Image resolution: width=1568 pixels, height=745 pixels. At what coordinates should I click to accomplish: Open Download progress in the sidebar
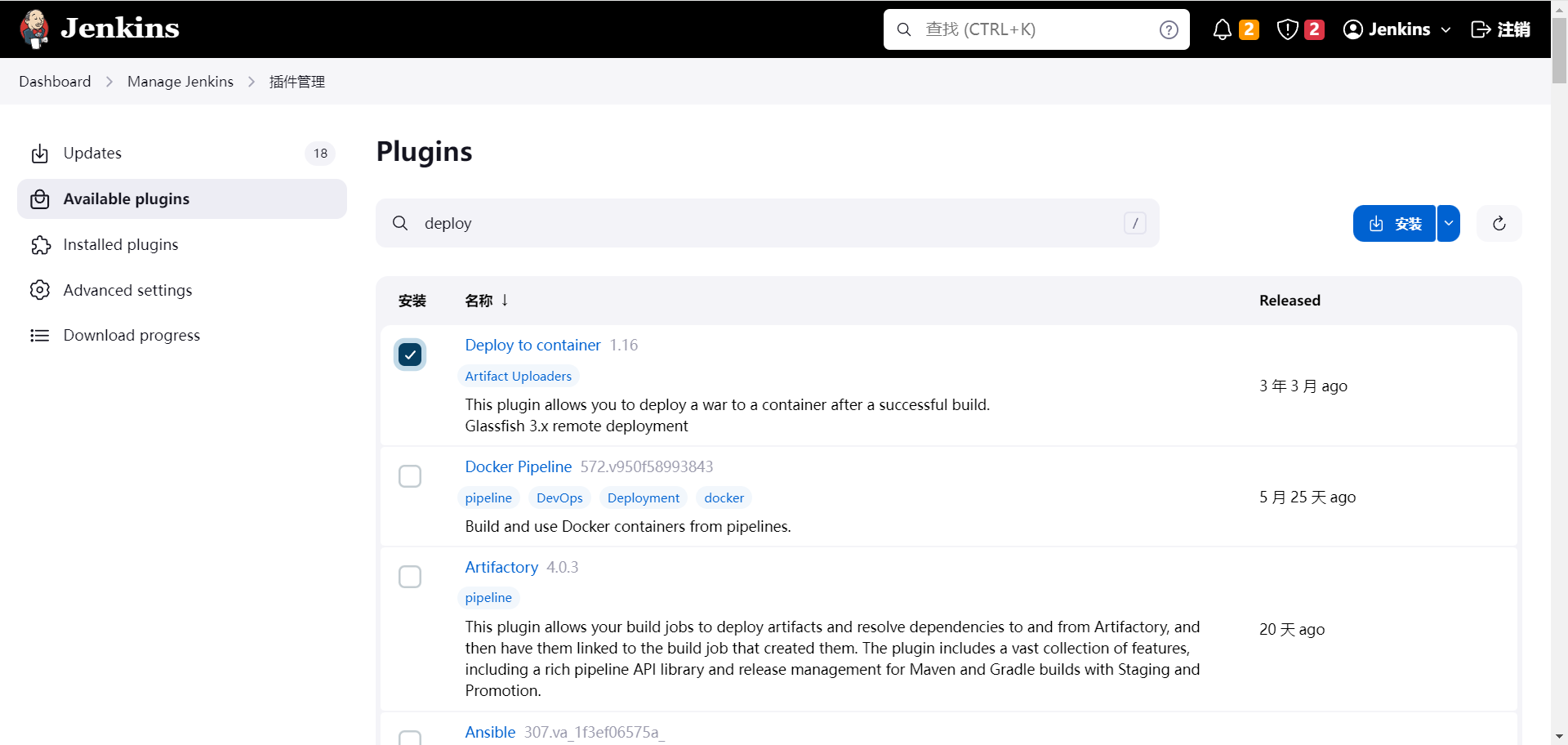182,336
